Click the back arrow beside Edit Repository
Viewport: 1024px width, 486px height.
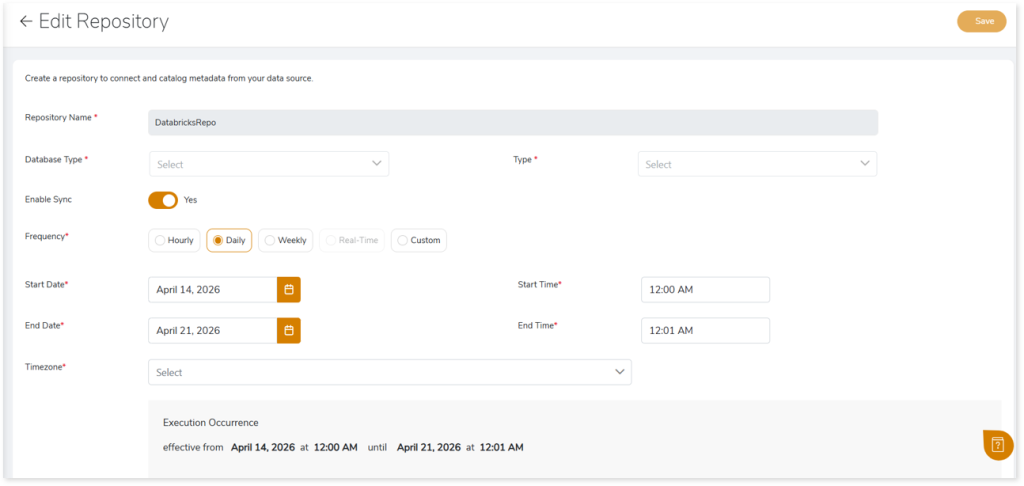coord(26,22)
